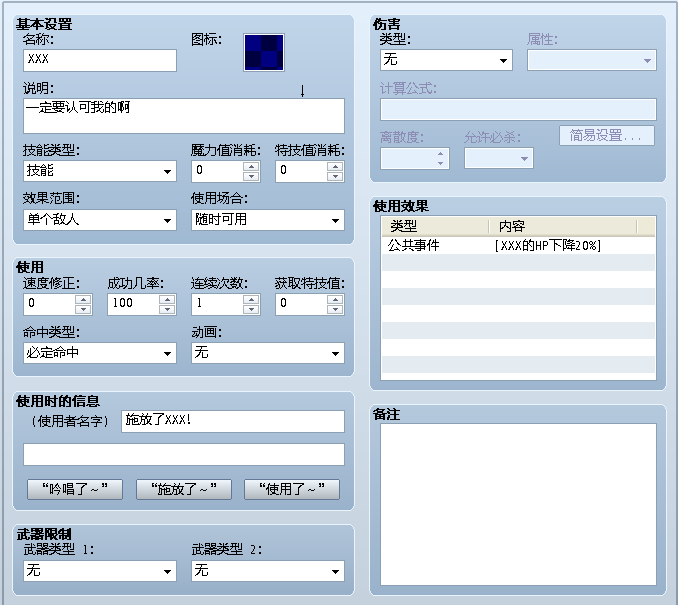Increase 魔力值消耗 with the up arrow
The image size is (678, 605).
[x=251, y=166]
